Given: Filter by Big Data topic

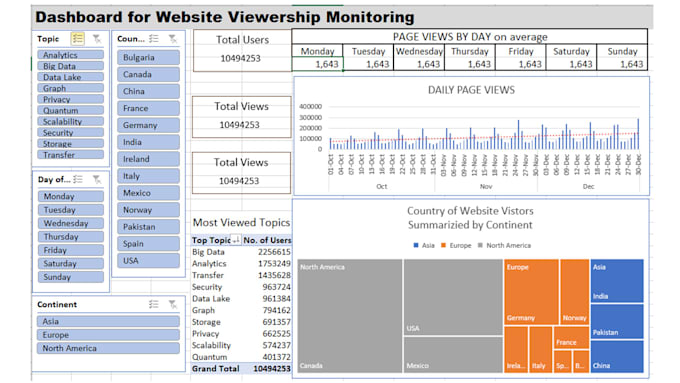Looking at the screenshot, I should [70, 66].
